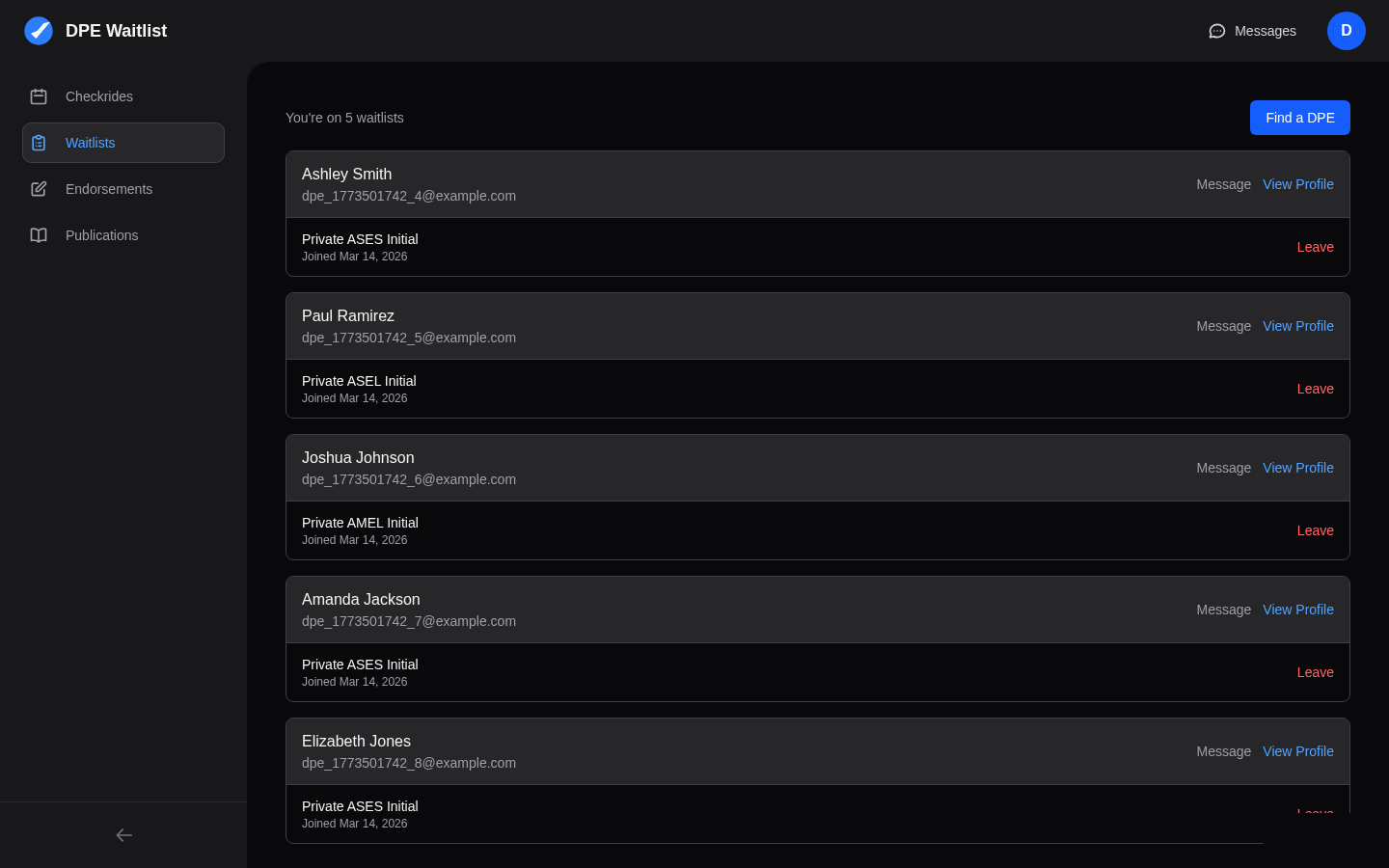Image resolution: width=1389 pixels, height=868 pixels.
Task: Open the Endorsements pencil icon
Action: coord(39,189)
